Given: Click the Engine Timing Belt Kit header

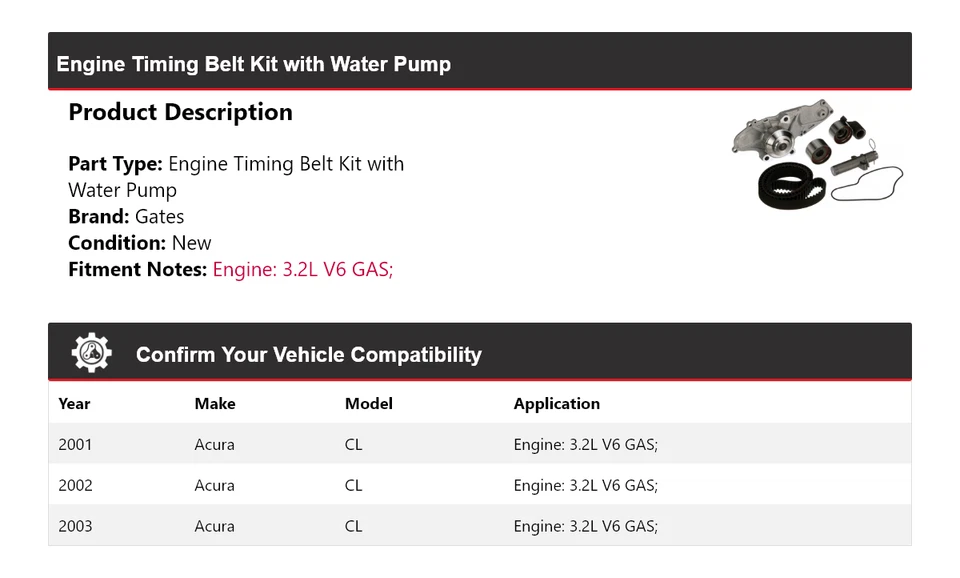Looking at the screenshot, I should click(254, 64).
